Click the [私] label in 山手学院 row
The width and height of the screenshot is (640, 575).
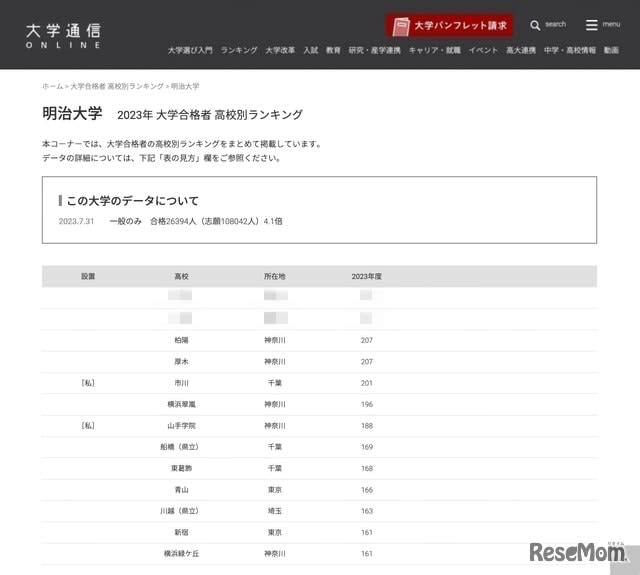pyautogui.click(x=88, y=426)
